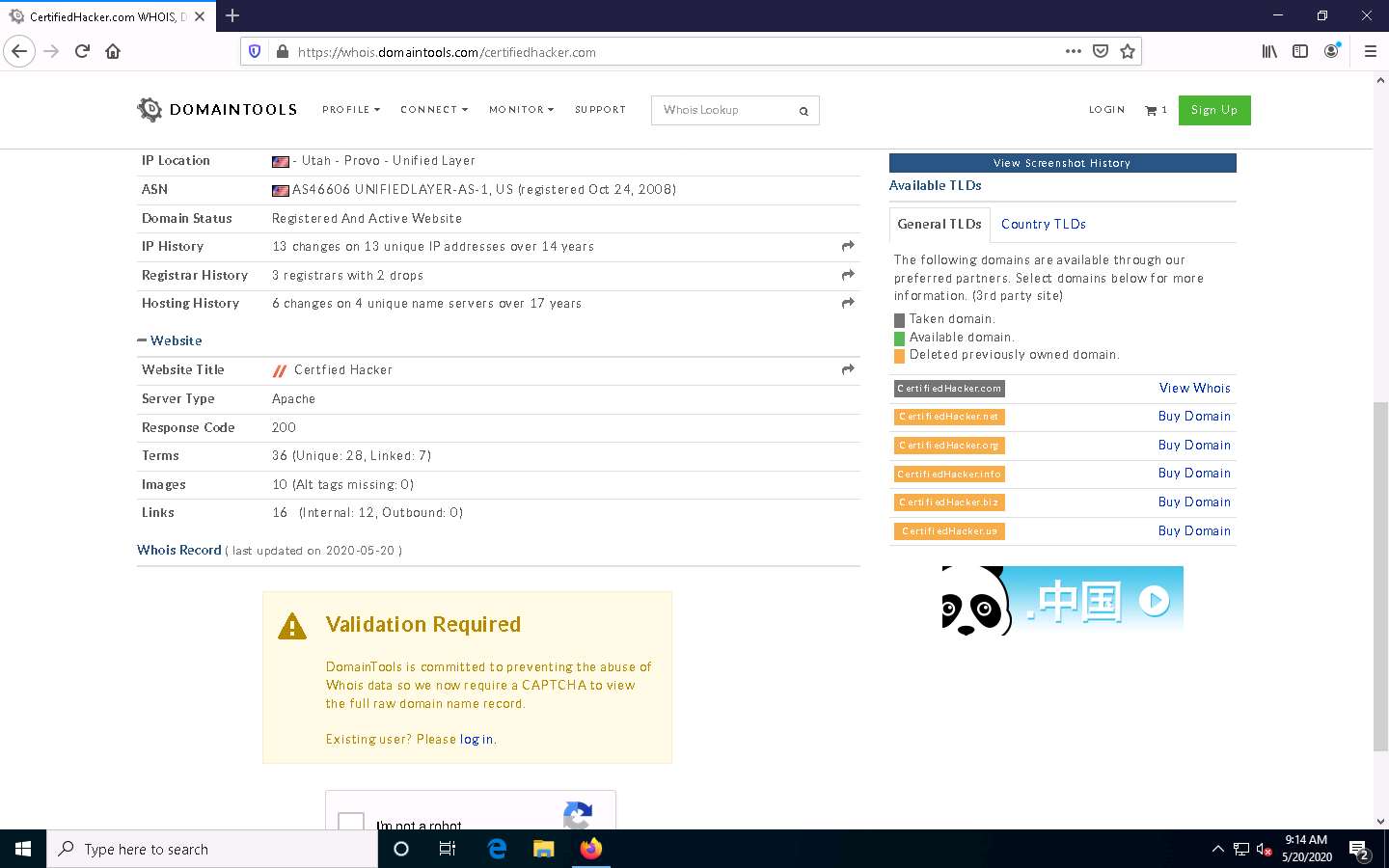1389x868 pixels.
Task: Bookmark this page with the star icon
Action: click(1128, 51)
